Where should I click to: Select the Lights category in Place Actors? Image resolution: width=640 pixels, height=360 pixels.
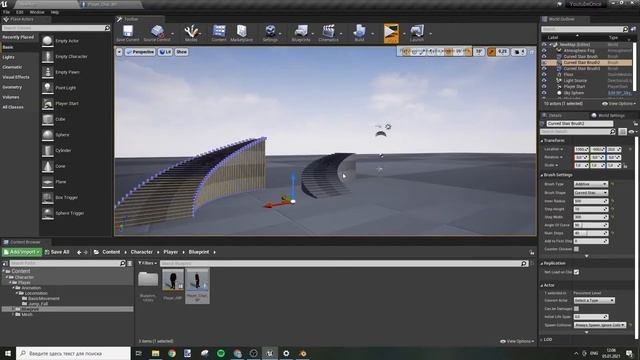tap(8, 57)
